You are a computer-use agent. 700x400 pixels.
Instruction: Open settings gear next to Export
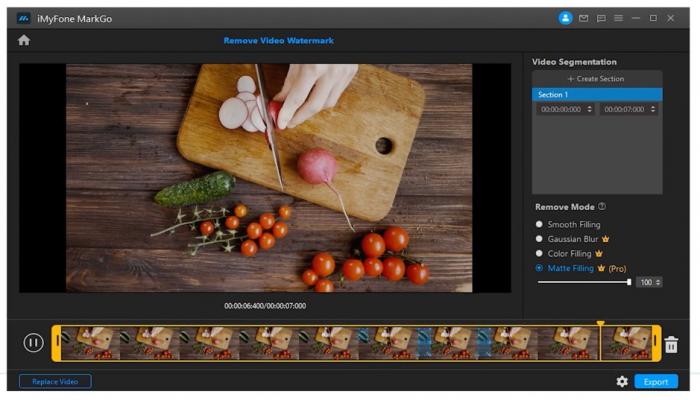[622, 382]
